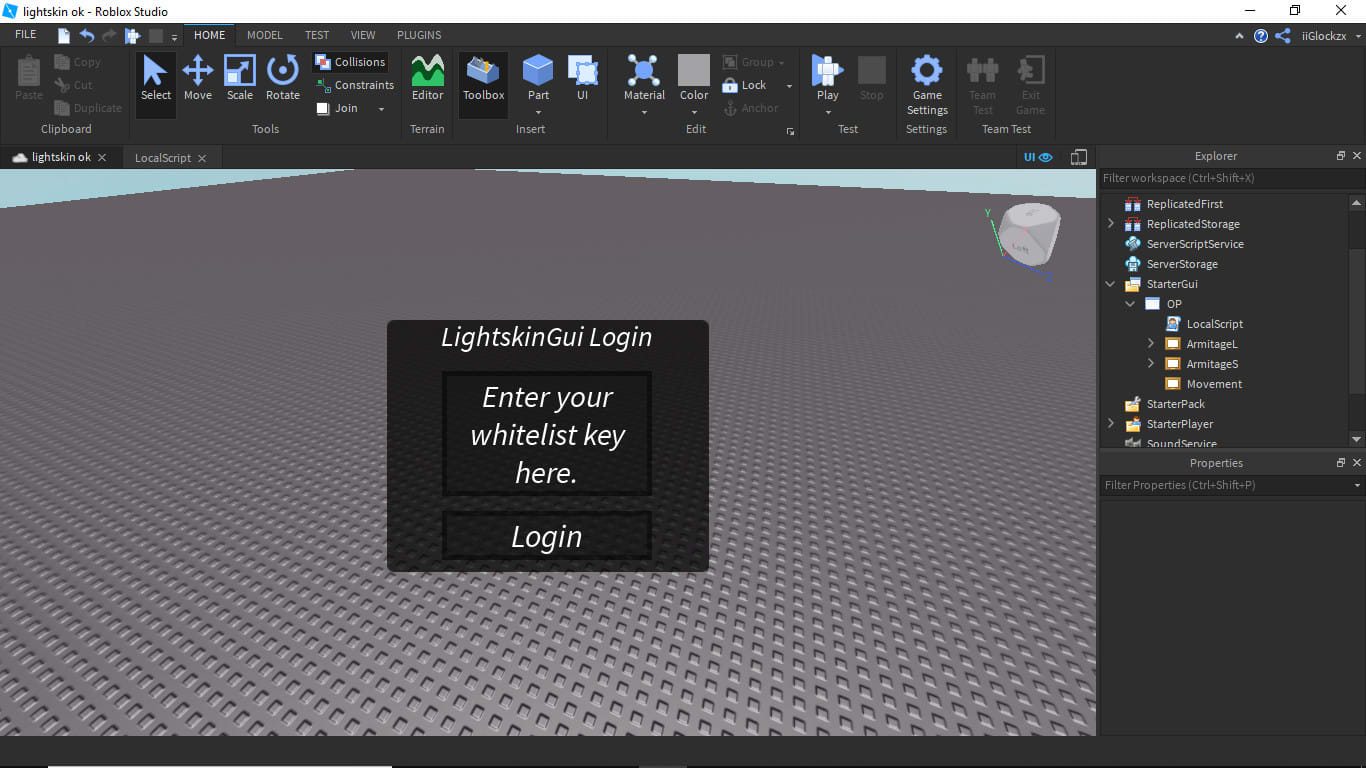
Task: Switch to the Rotate tool
Action: pos(283,79)
